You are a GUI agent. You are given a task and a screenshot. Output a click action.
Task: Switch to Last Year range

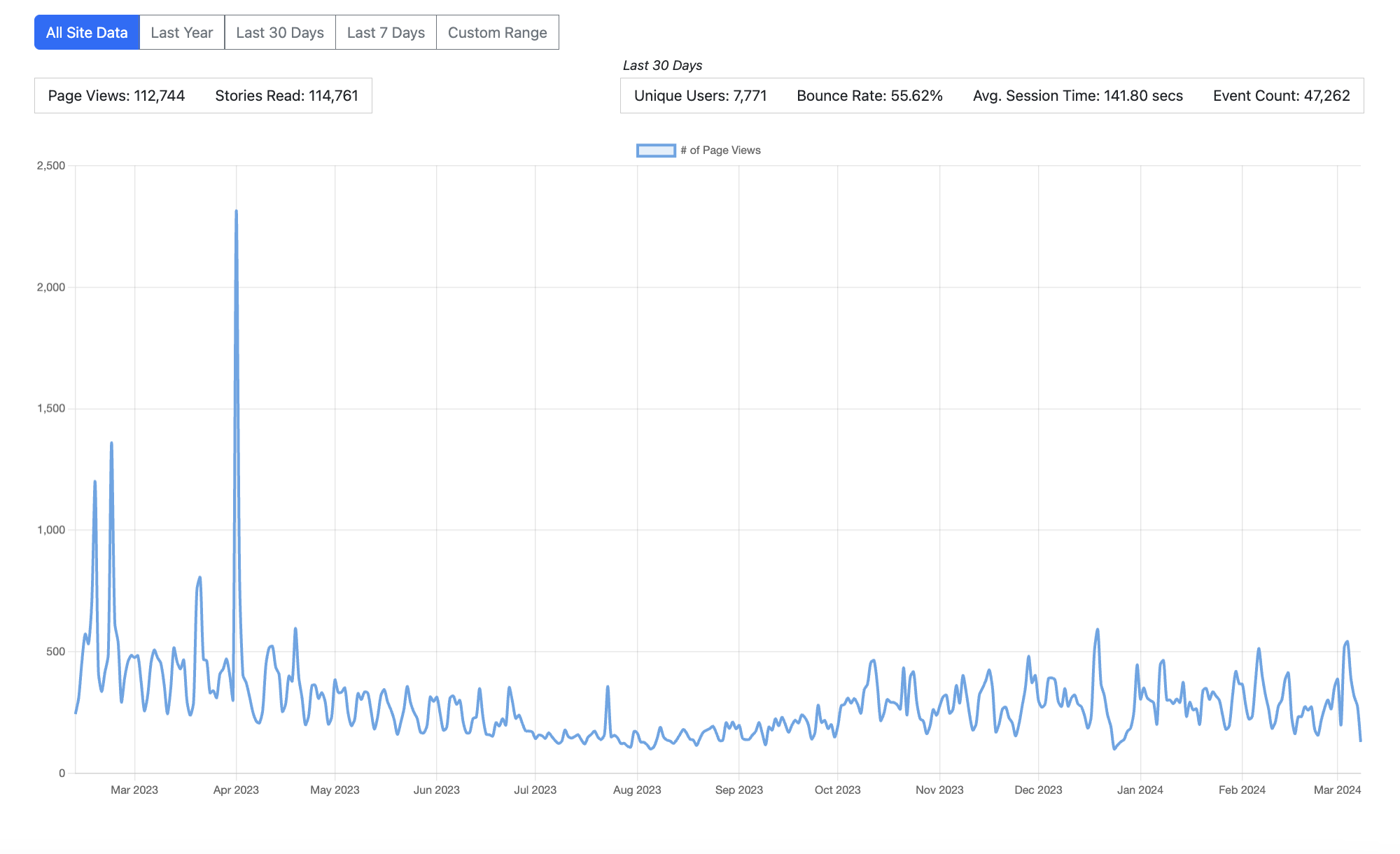[x=182, y=33]
